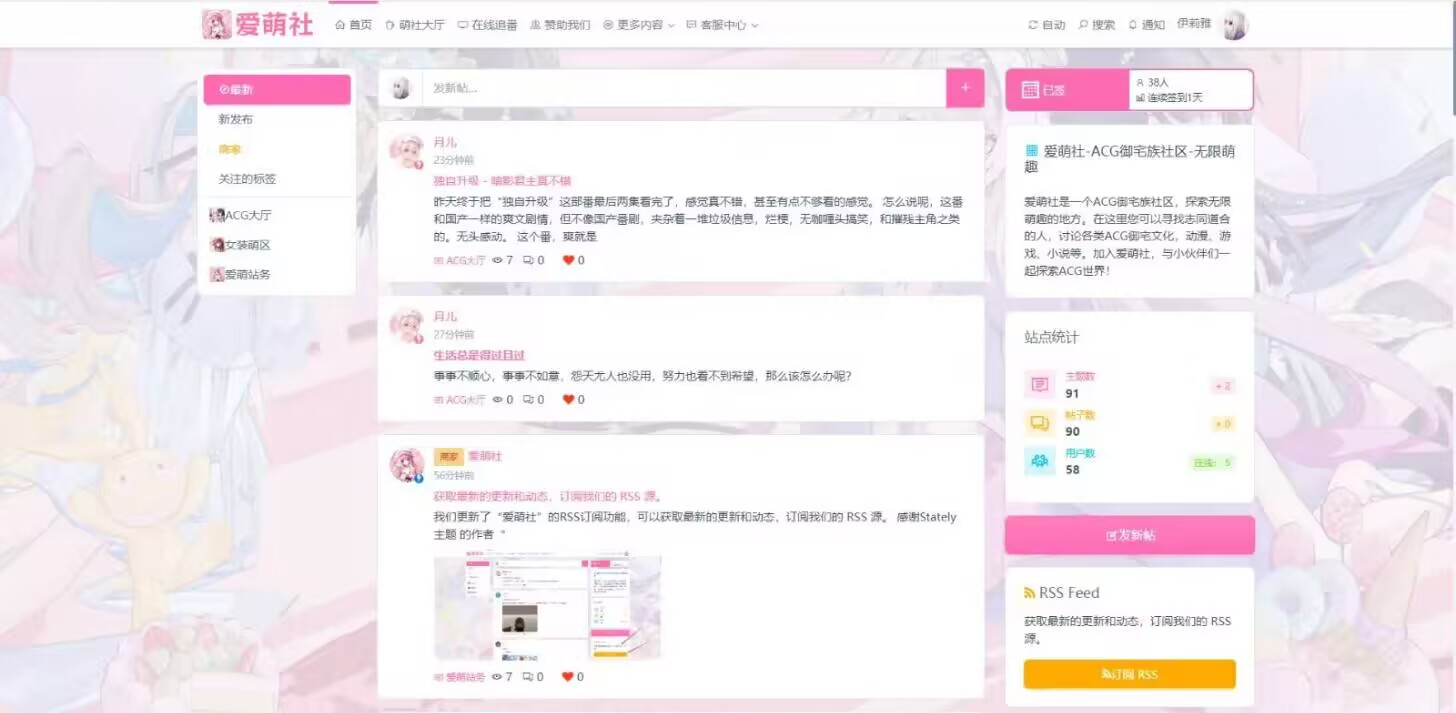Toggle the 自动 theme mode switch
Screen dimensions: 1456x713
(x=1047, y=25)
